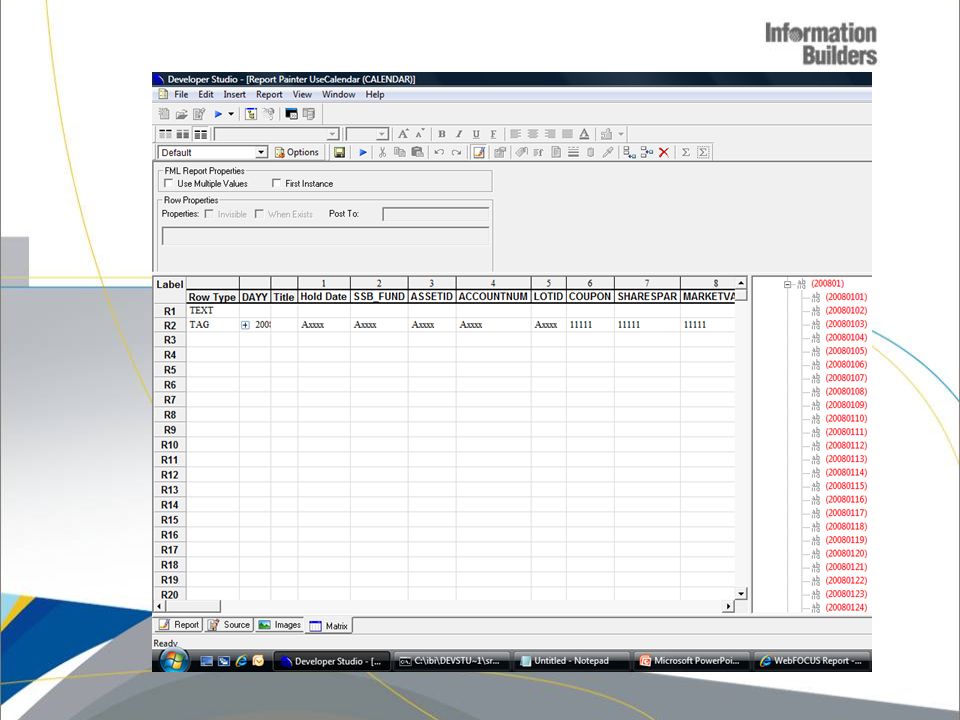The width and height of the screenshot is (960, 720).
Task: Click the Center alignment icon
Action: (533, 134)
